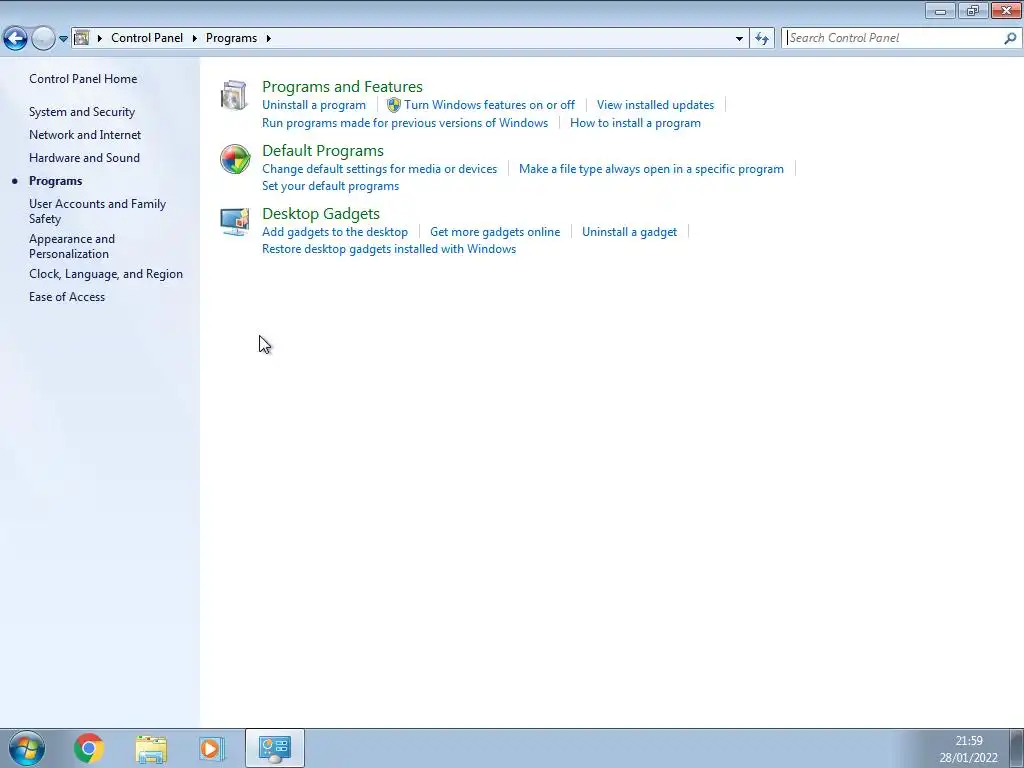Click the Refresh button in address bar
The height and width of the screenshot is (768, 1024).
(x=762, y=39)
